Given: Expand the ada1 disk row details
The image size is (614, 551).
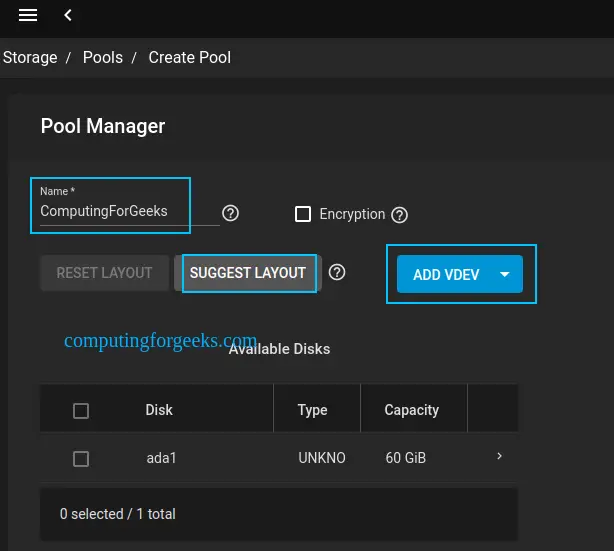Looking at the screenshot, I should [x=499, y=456].
